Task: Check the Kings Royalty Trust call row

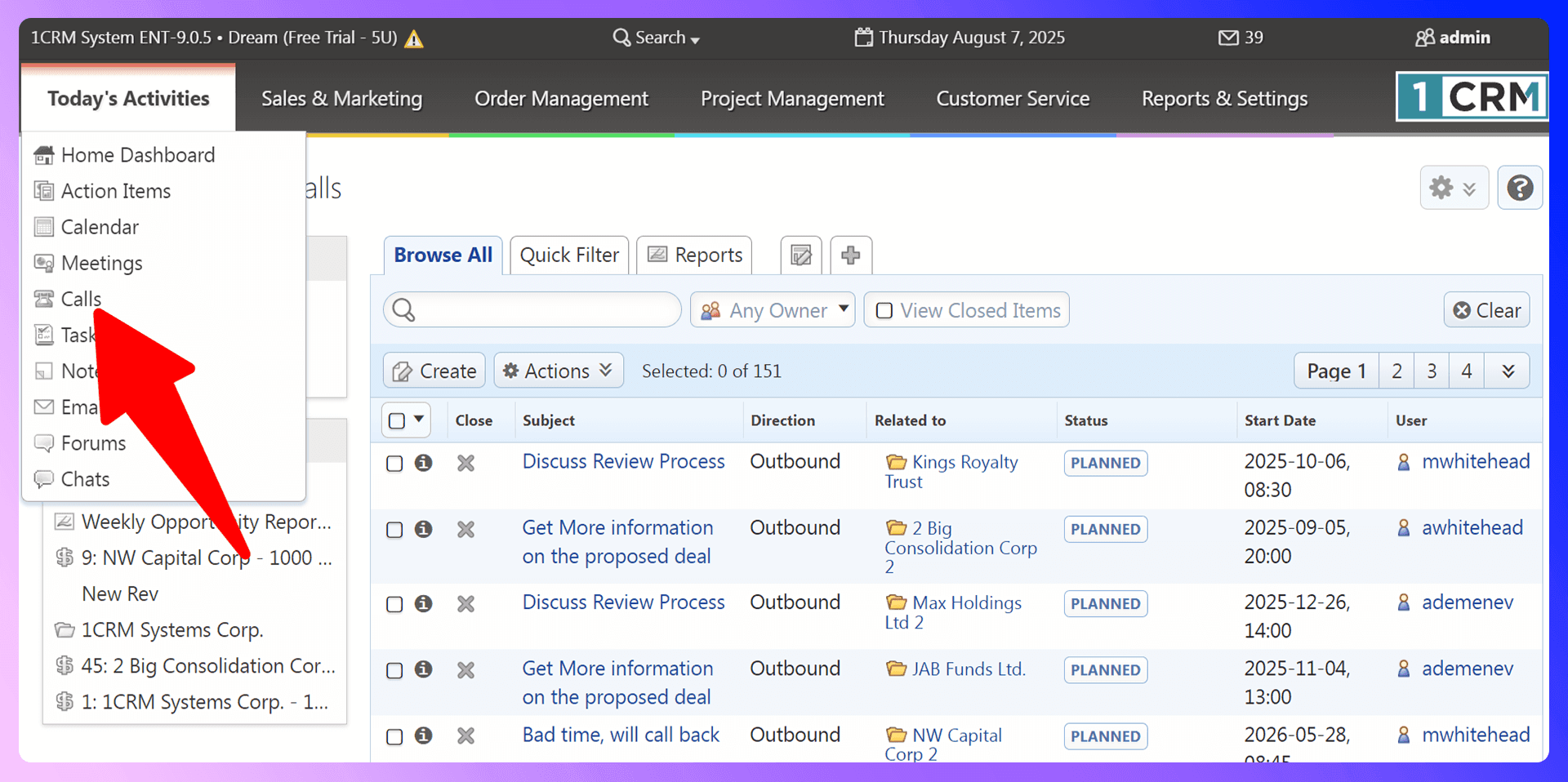Action: [x=394, y=464]
